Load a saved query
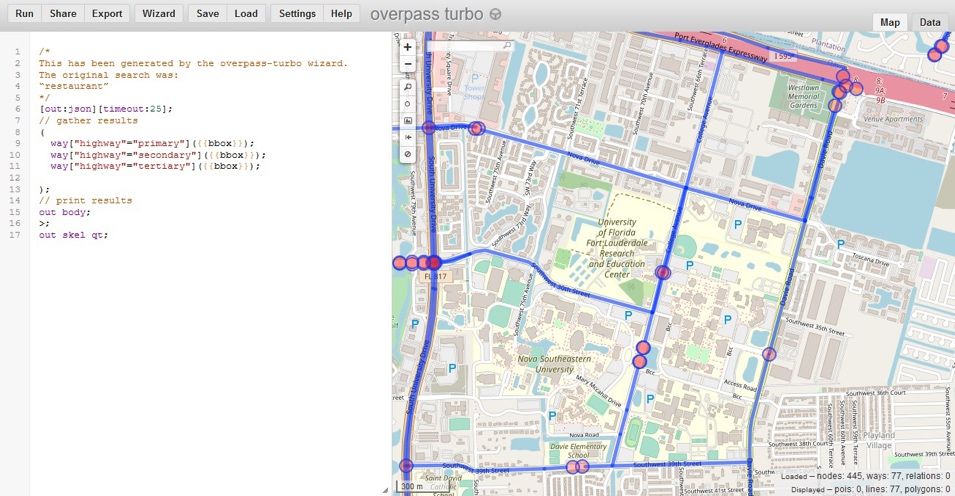 coord(246,14)
